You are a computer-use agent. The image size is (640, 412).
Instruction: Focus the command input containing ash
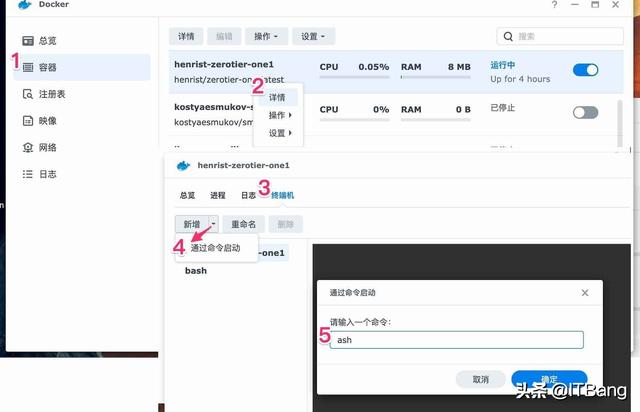coord(456,340)
